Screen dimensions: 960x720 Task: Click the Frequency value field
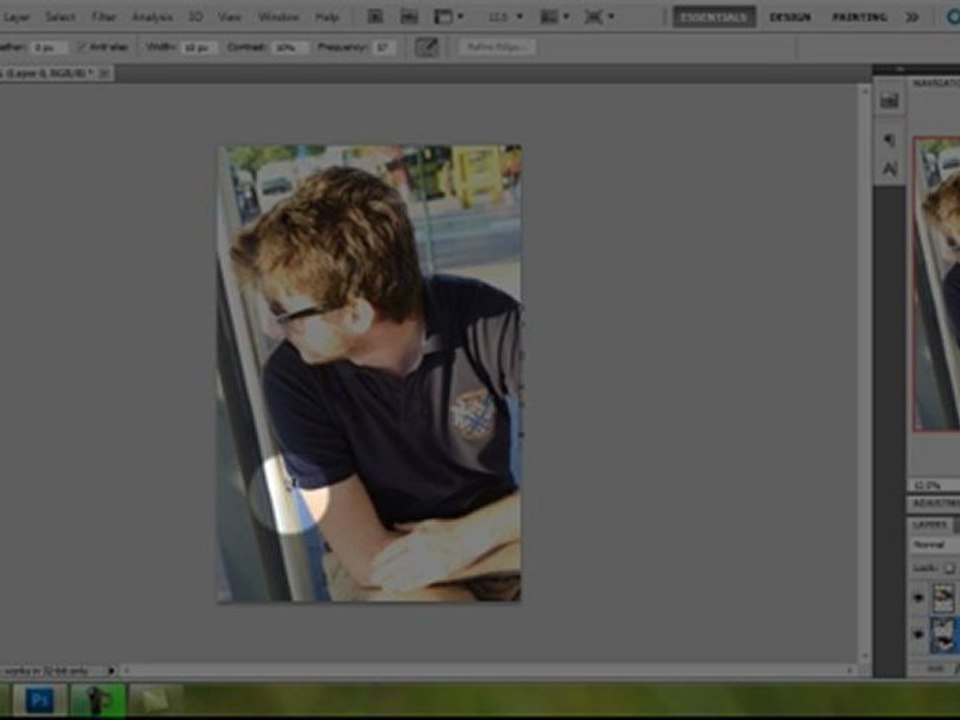pyautogui.click(x=384, y=47)
